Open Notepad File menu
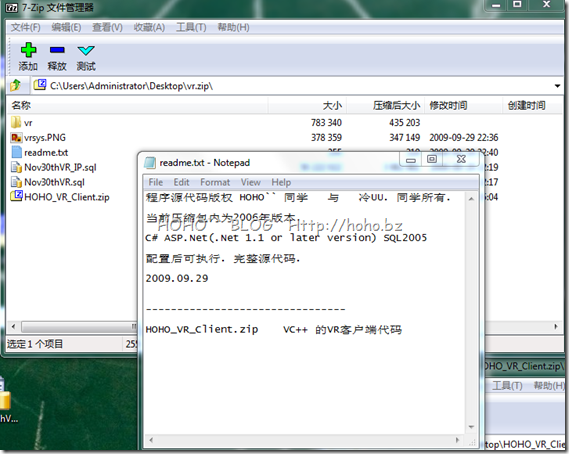This screenshot has height=454, width=569. pyautogui.click(x=155, y=182)
